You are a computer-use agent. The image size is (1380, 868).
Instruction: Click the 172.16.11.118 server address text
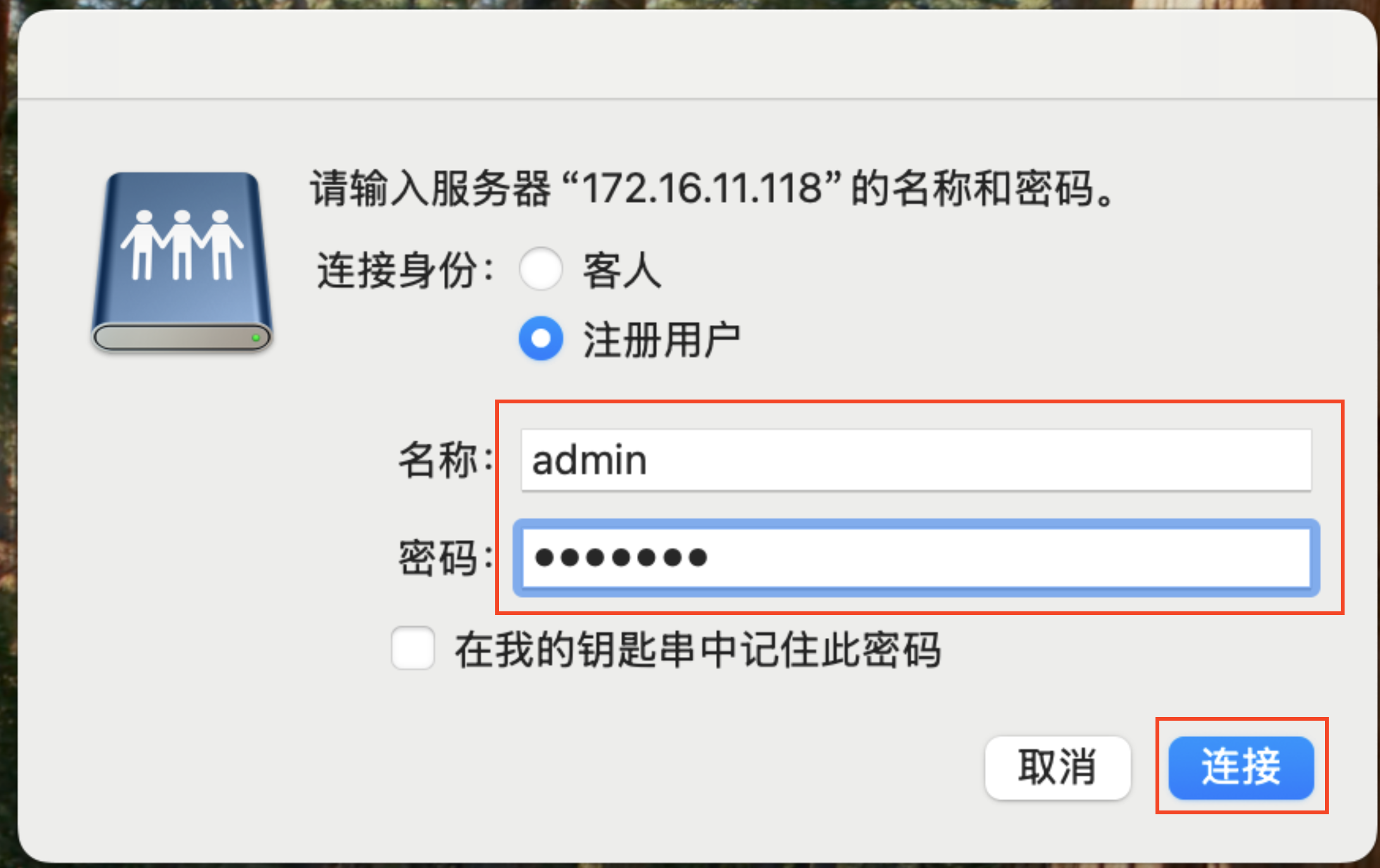701,188
